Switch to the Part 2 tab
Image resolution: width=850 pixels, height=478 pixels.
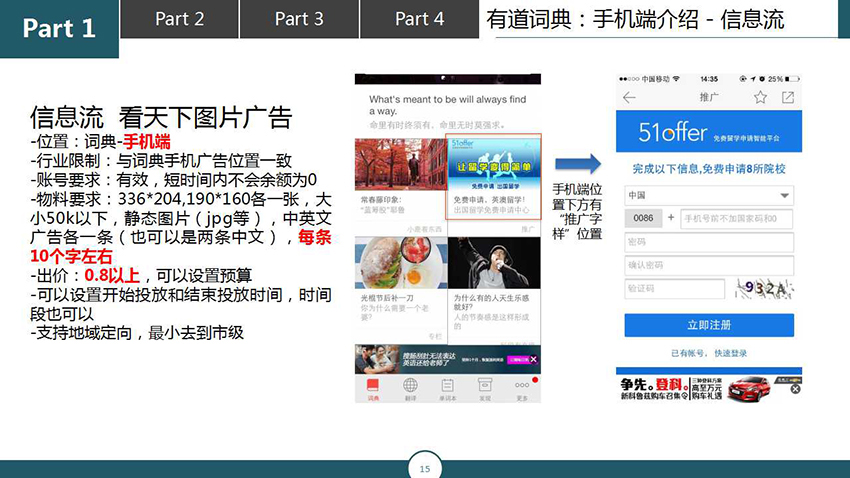click(179, 19)
